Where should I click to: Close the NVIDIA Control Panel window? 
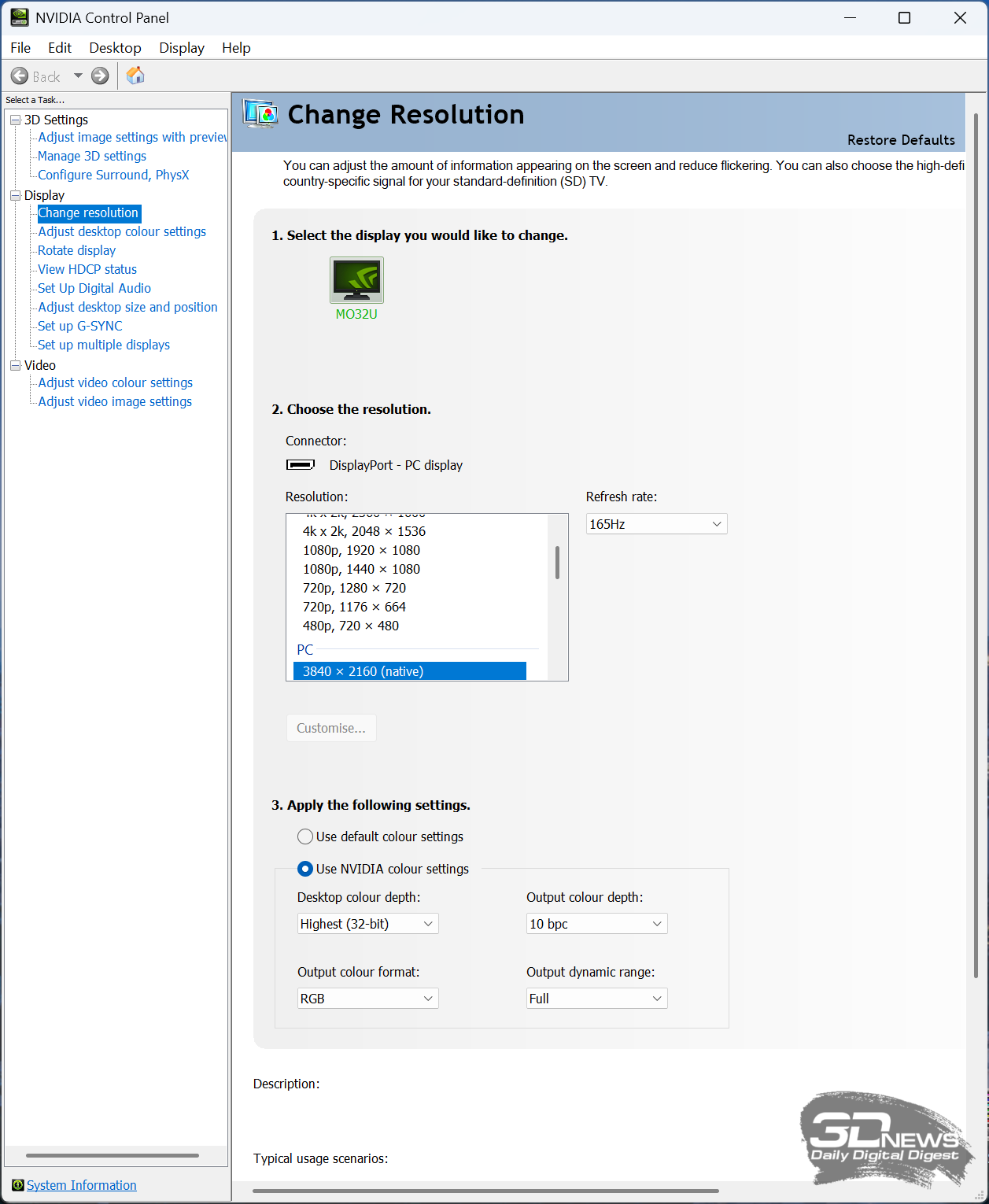pyautogui.click(x=960, y=17)
